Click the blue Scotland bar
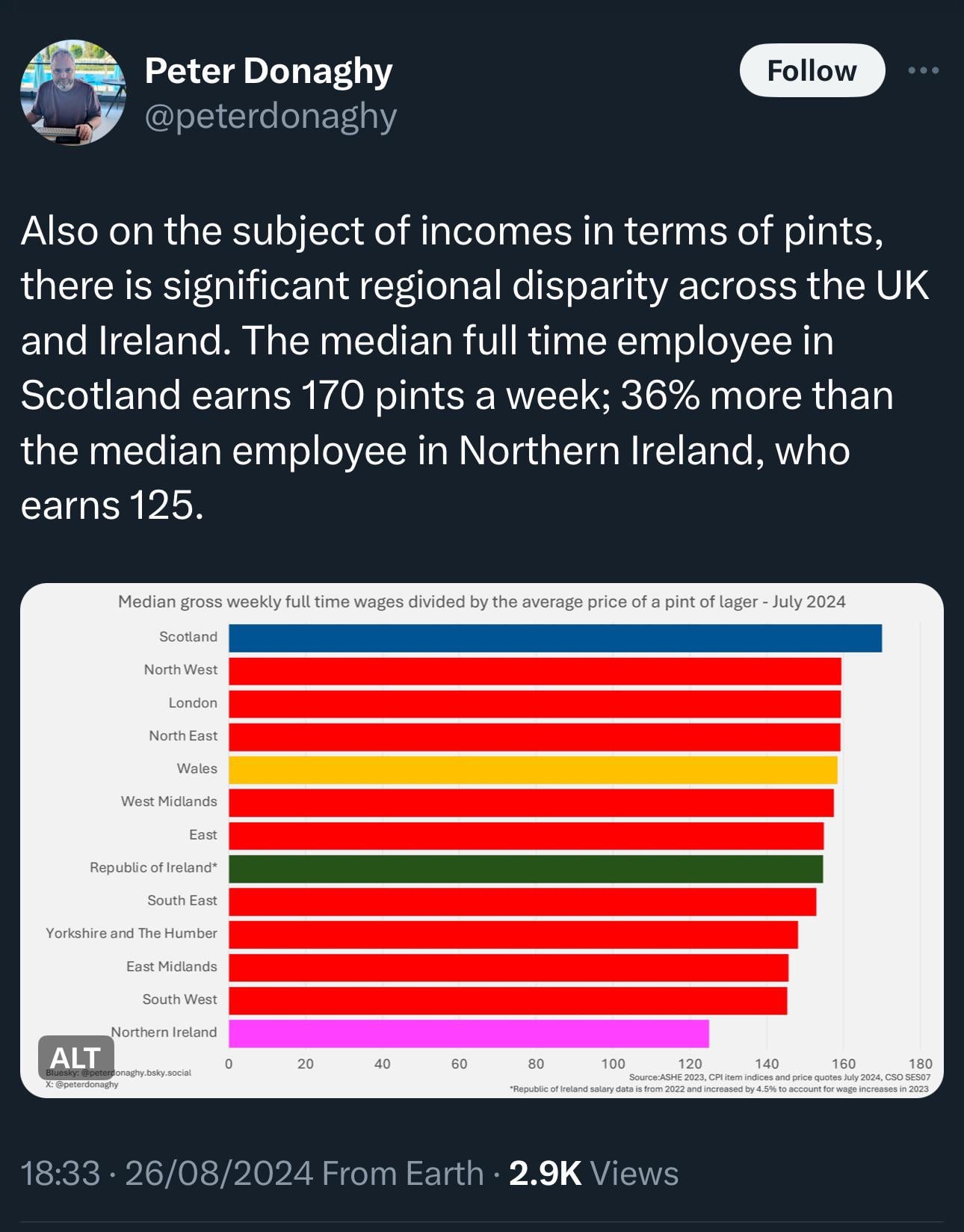Image resolution: width=964 pixels, height=1232 pixels. point(554,638)
